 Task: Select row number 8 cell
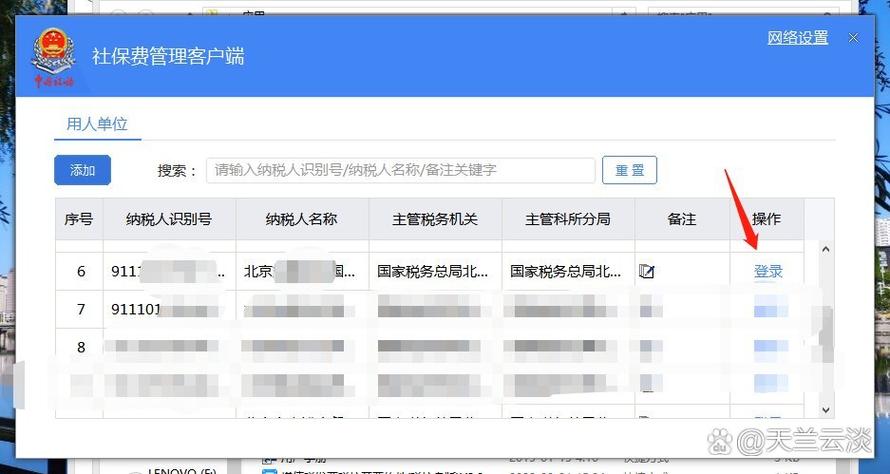pos(81,347)
